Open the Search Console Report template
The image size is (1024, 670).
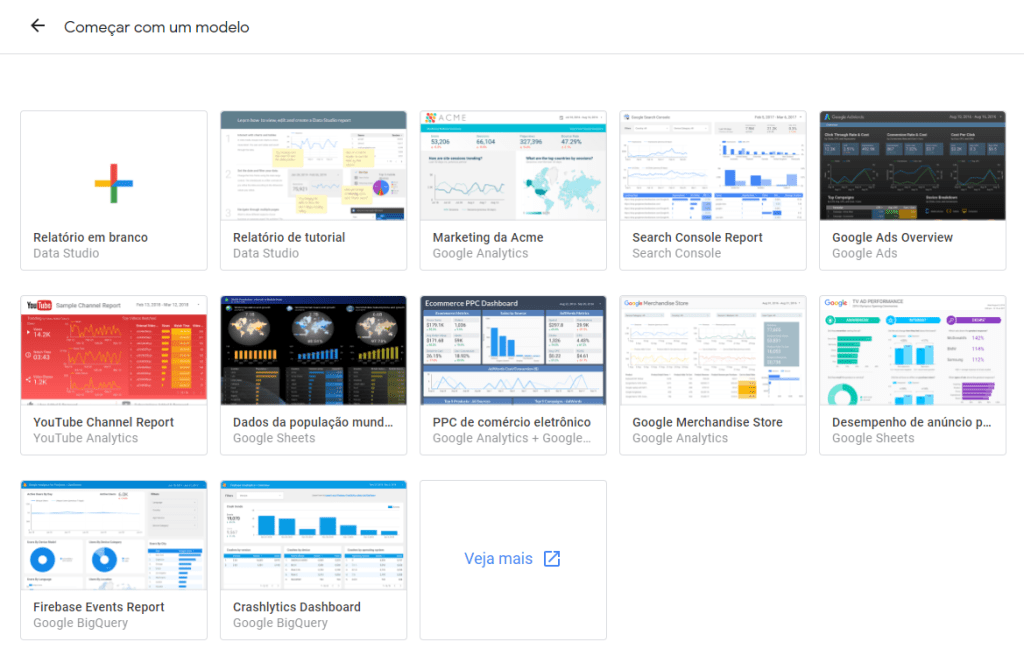click(x=713, y=165)
